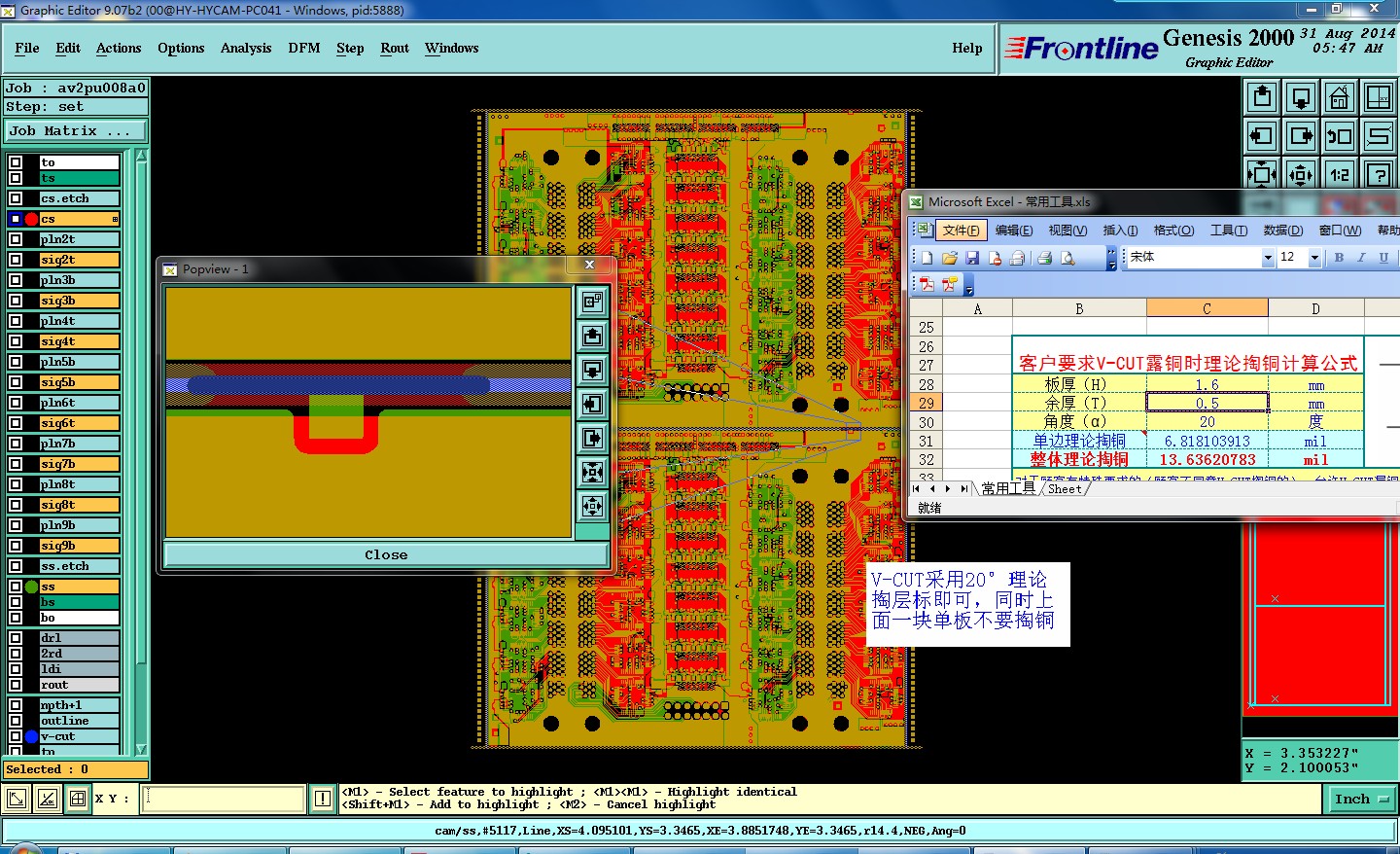This screenshot has height=854, width=1400.
Task: Click the S-shaped serpentine pan icon
Action: click(1379, 136)
